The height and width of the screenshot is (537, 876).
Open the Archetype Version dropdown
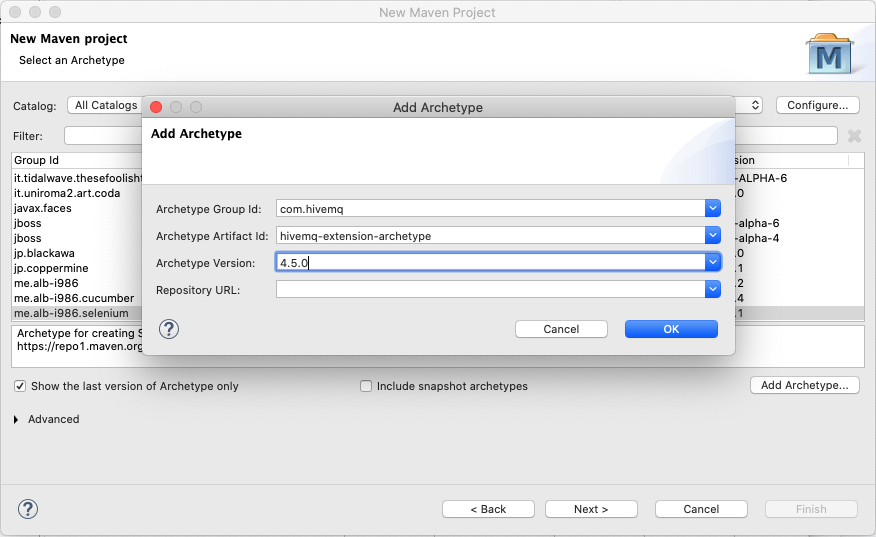(x=712, y=263)
